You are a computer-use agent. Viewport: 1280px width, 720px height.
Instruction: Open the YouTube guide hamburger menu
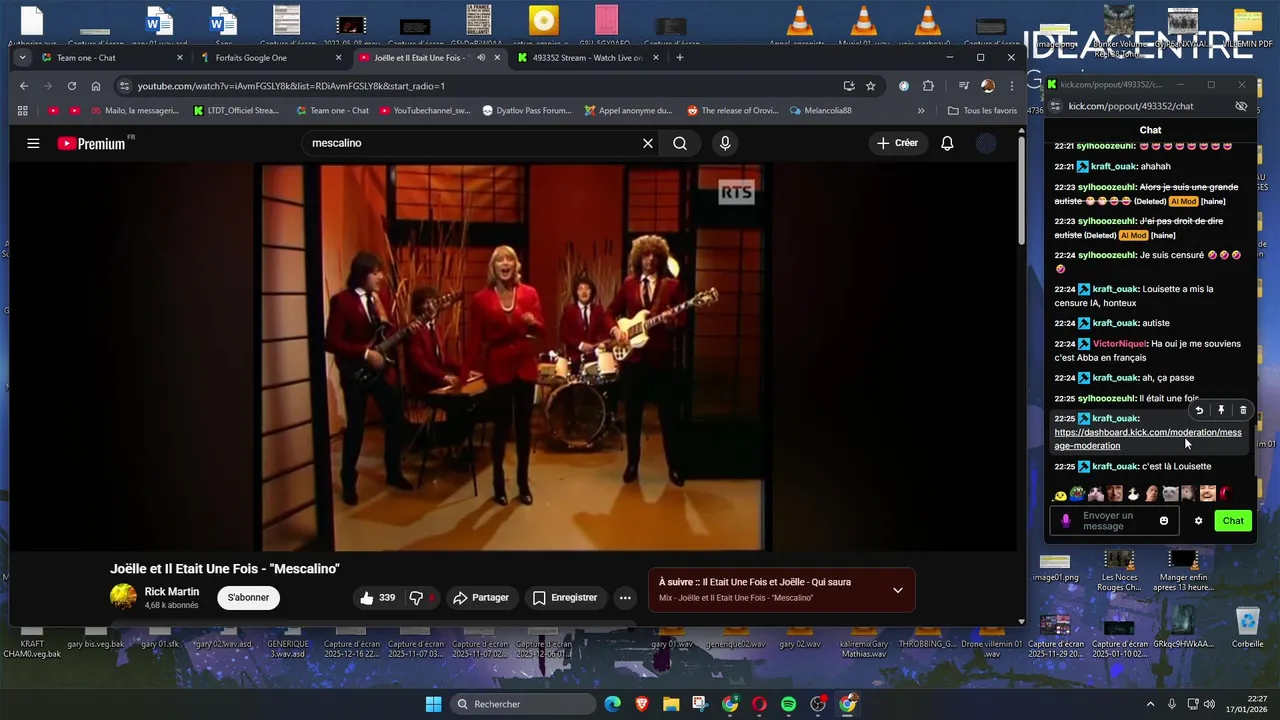[x=33, y=143]
